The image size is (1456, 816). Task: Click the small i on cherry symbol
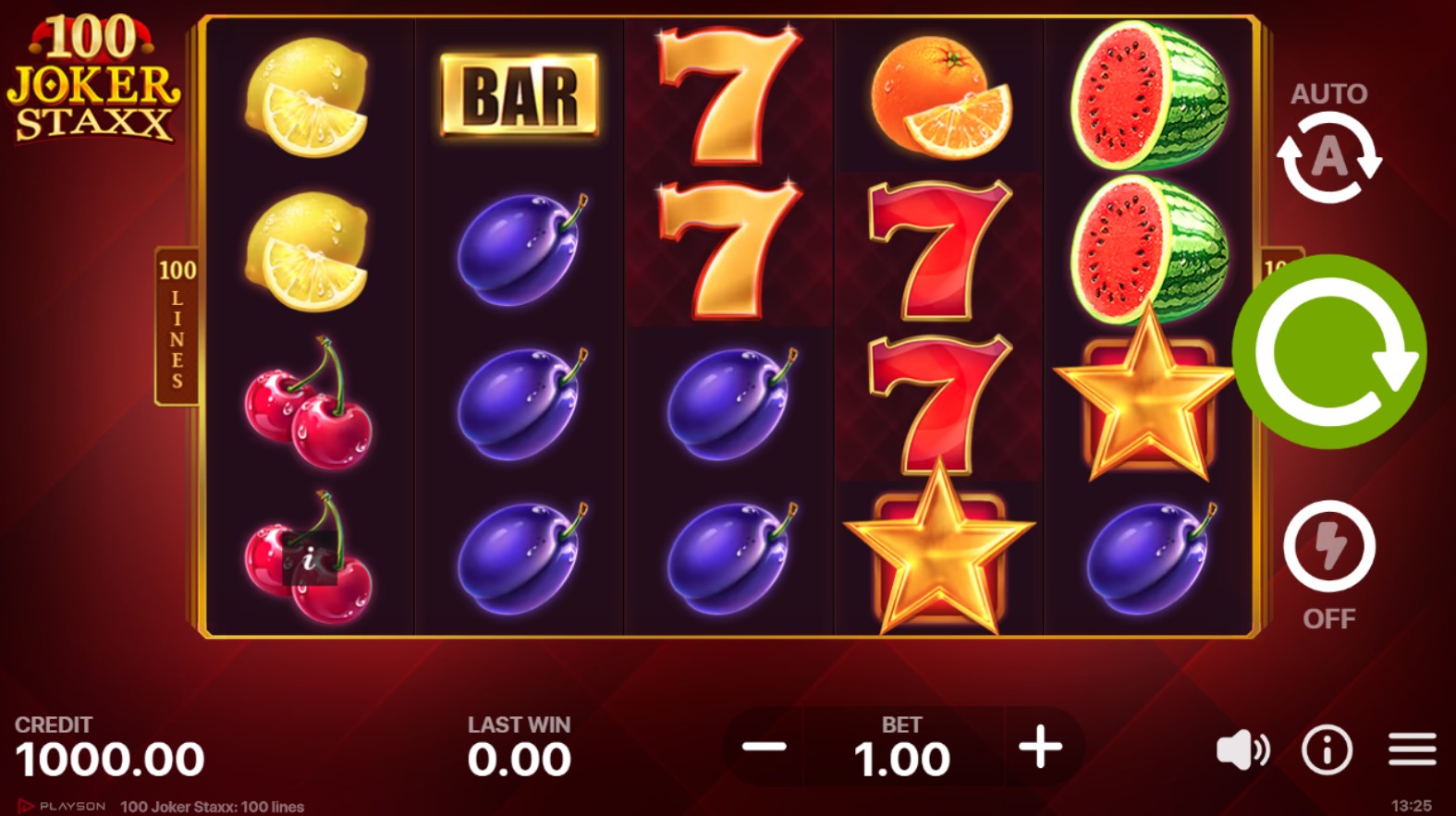click(x=310, y=557)
